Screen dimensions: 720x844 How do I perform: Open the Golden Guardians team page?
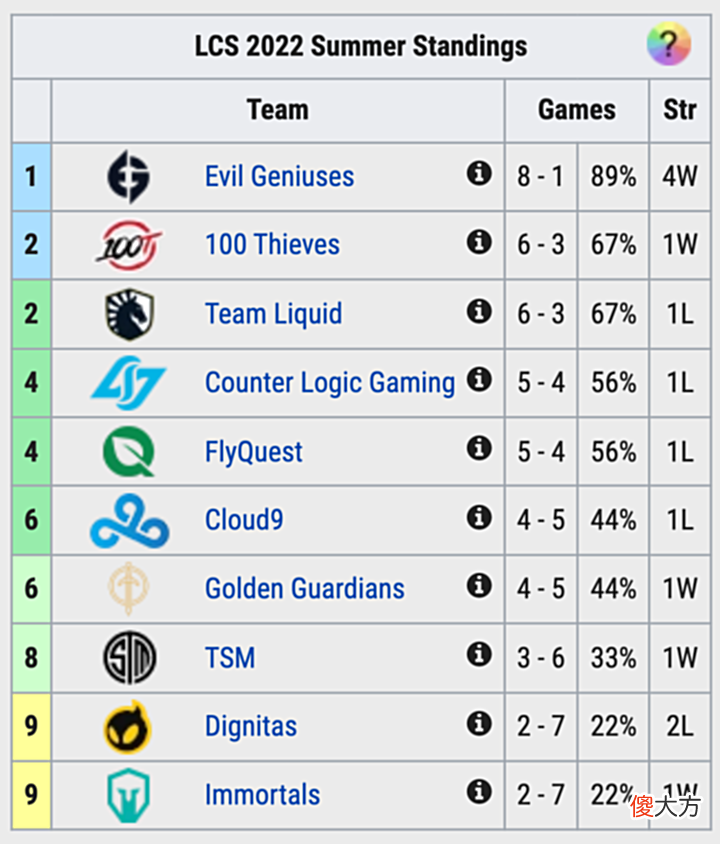pyautogui.click(x=305, y=588)
